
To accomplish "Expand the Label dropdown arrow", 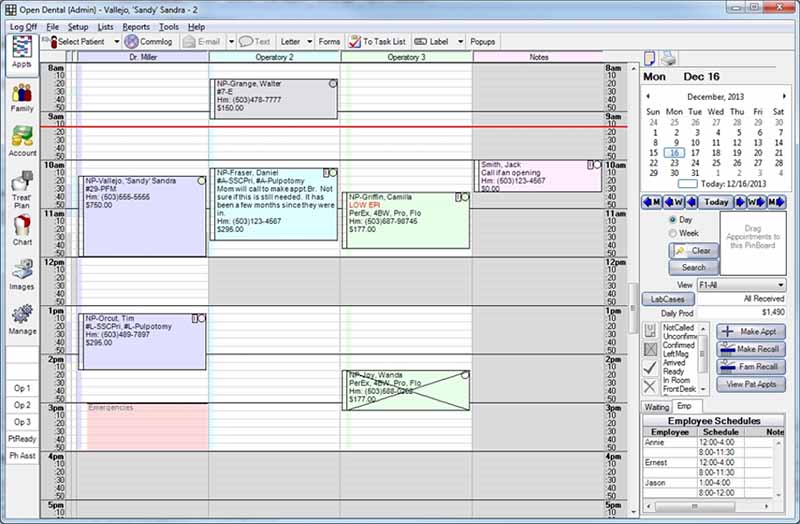I will (x=461, y=42).
